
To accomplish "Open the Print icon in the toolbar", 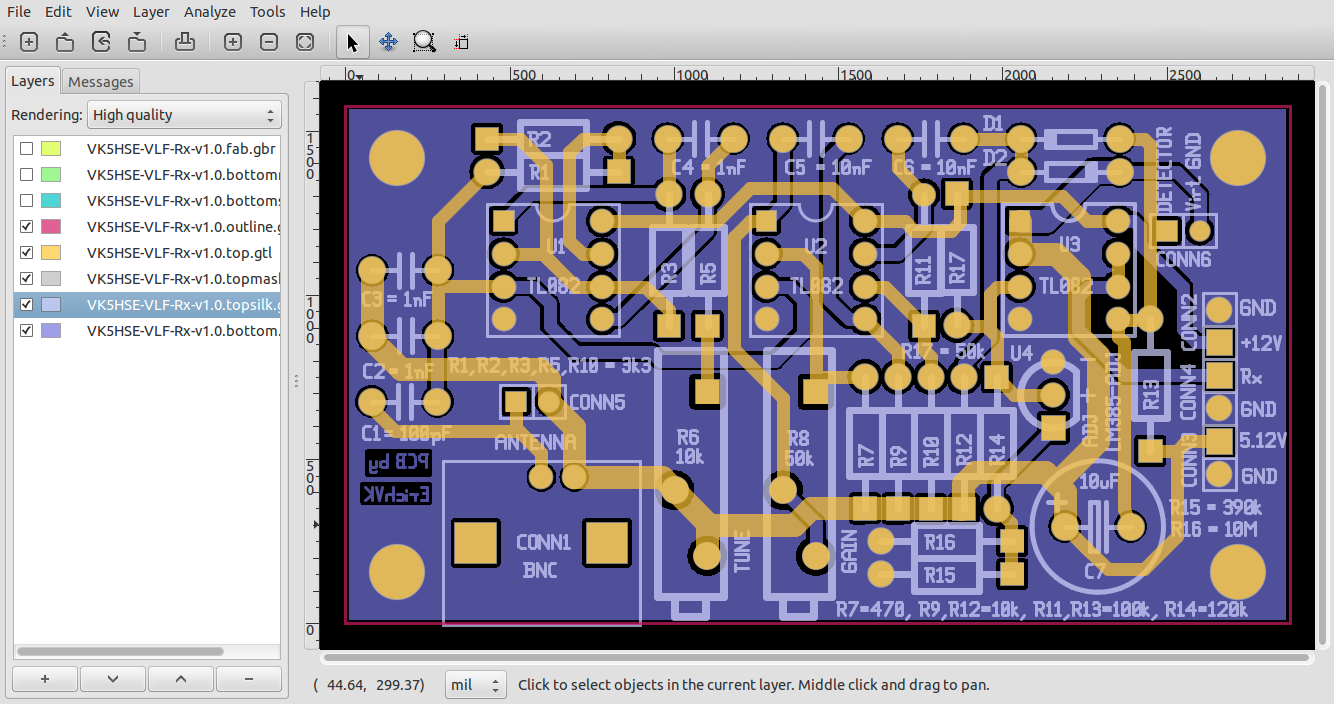I will 185,42.
